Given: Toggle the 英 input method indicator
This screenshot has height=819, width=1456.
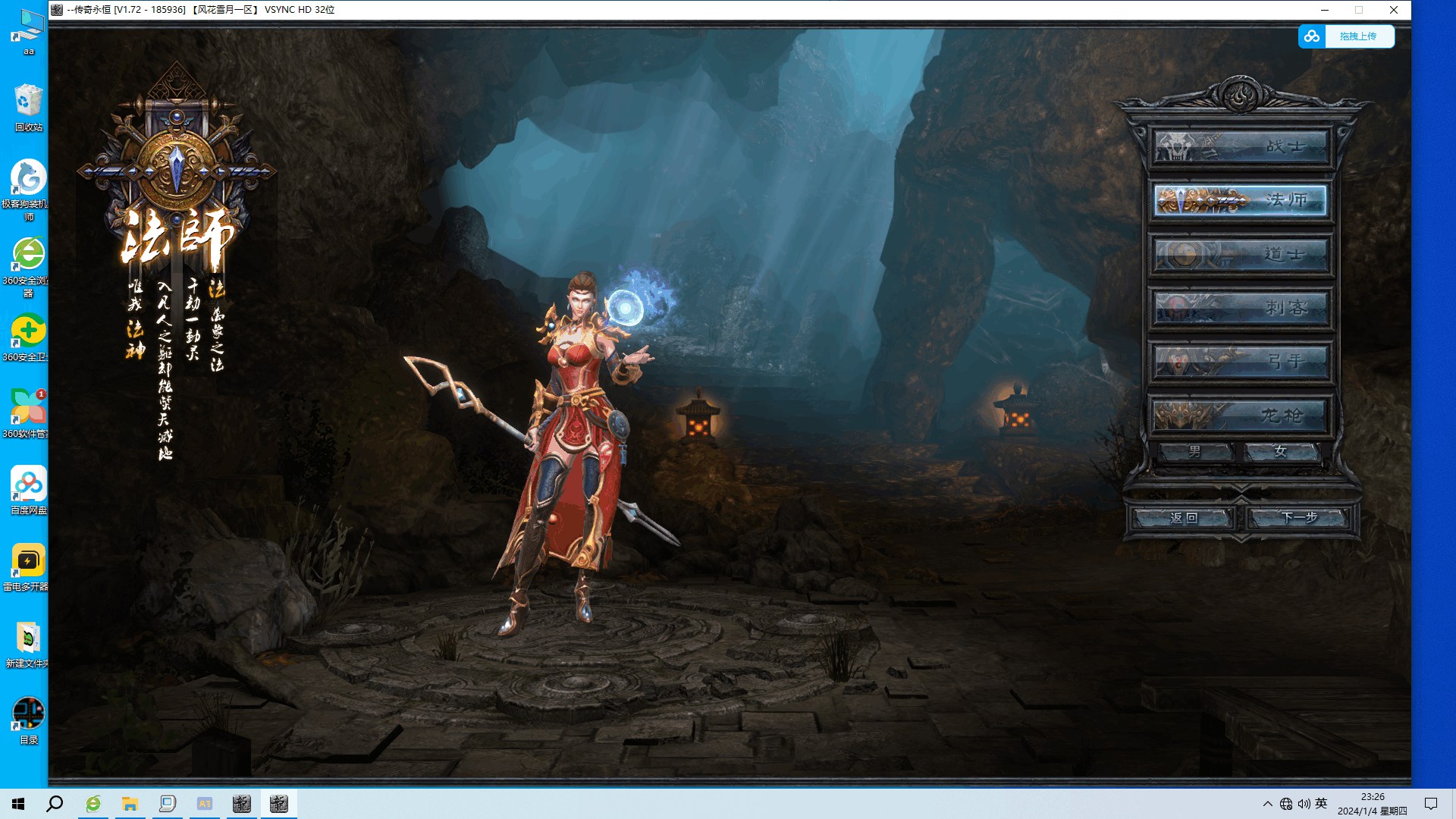Looking at the screenshot, I should coord(1322,804).
